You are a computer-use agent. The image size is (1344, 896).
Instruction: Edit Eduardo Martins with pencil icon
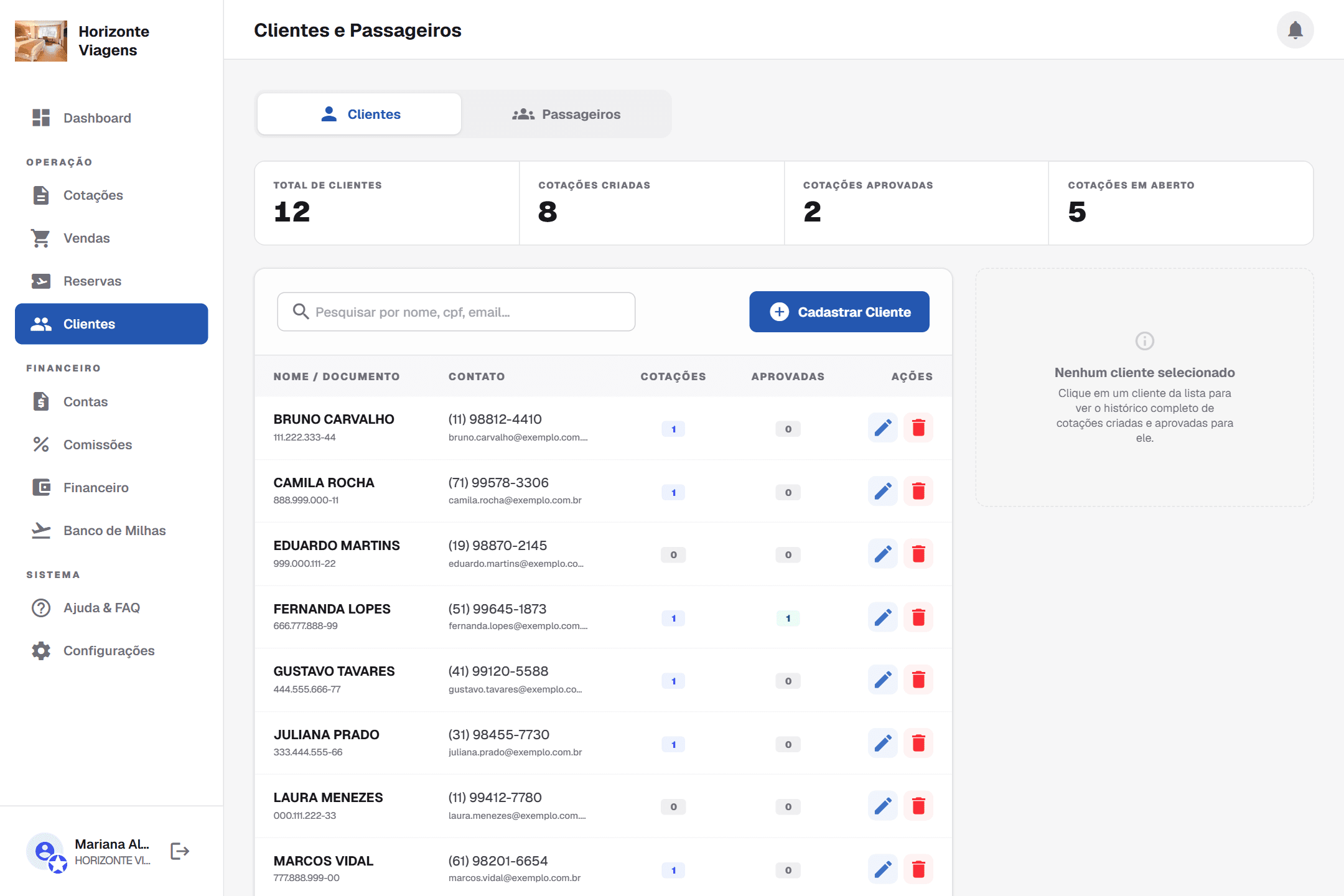coord(883,554)
